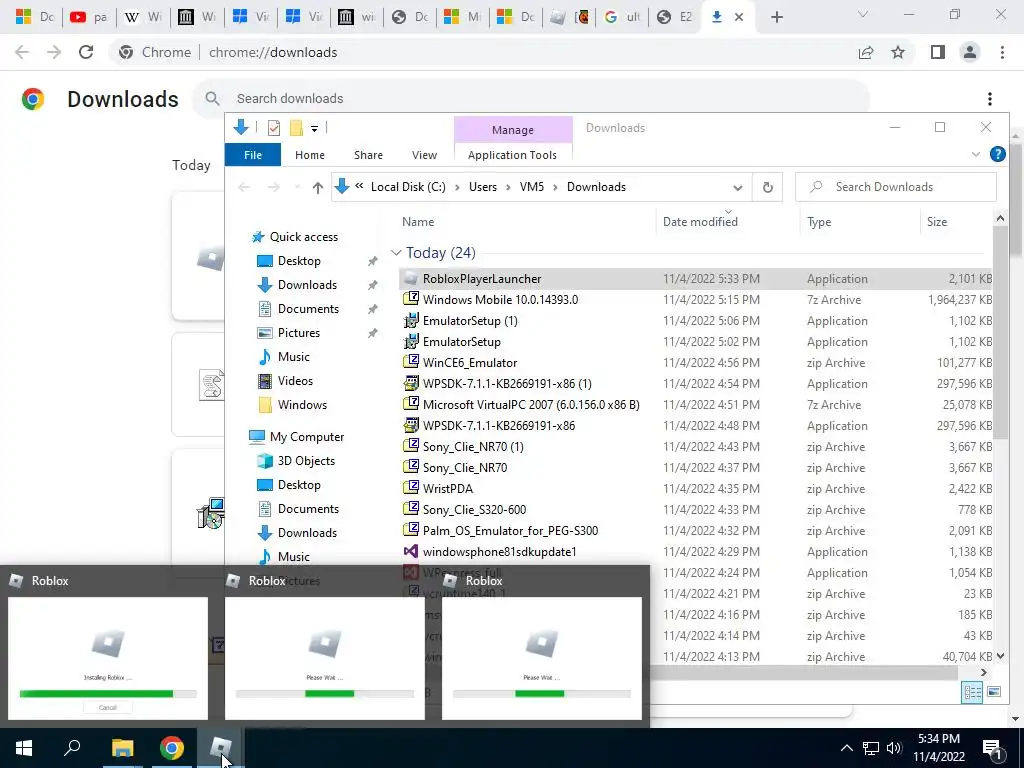
Task: Open File Explorer Help icon
Action: point(997,154)
